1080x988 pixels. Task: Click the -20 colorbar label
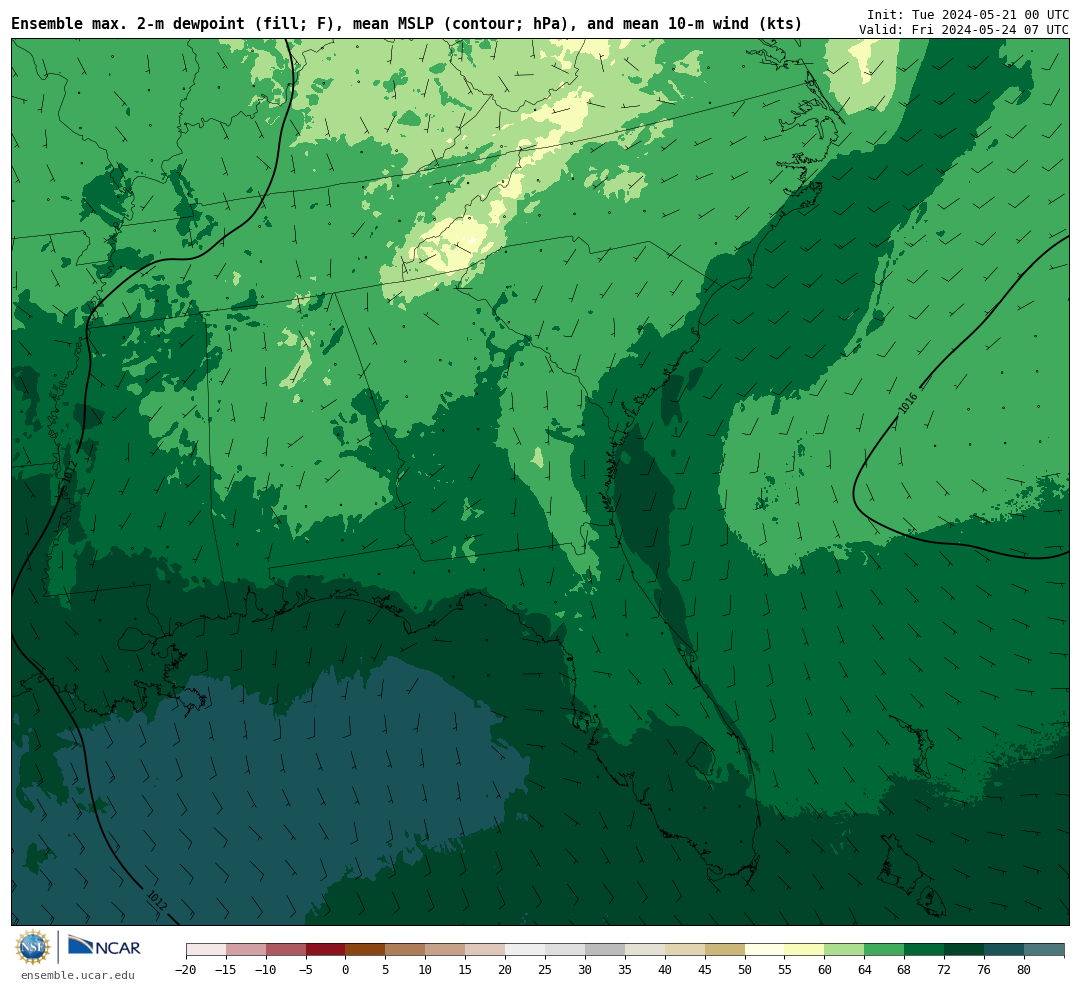[186, 969]
